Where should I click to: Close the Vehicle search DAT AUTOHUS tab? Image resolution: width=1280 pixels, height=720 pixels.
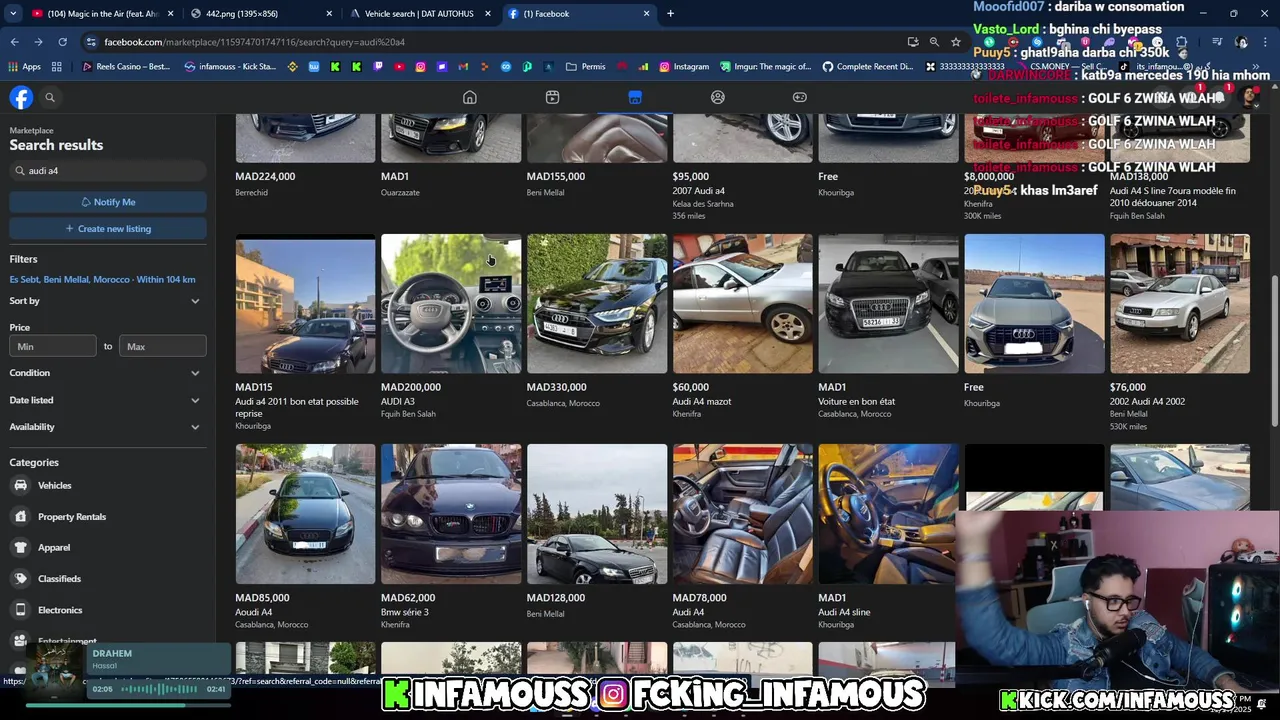[488, 14]
